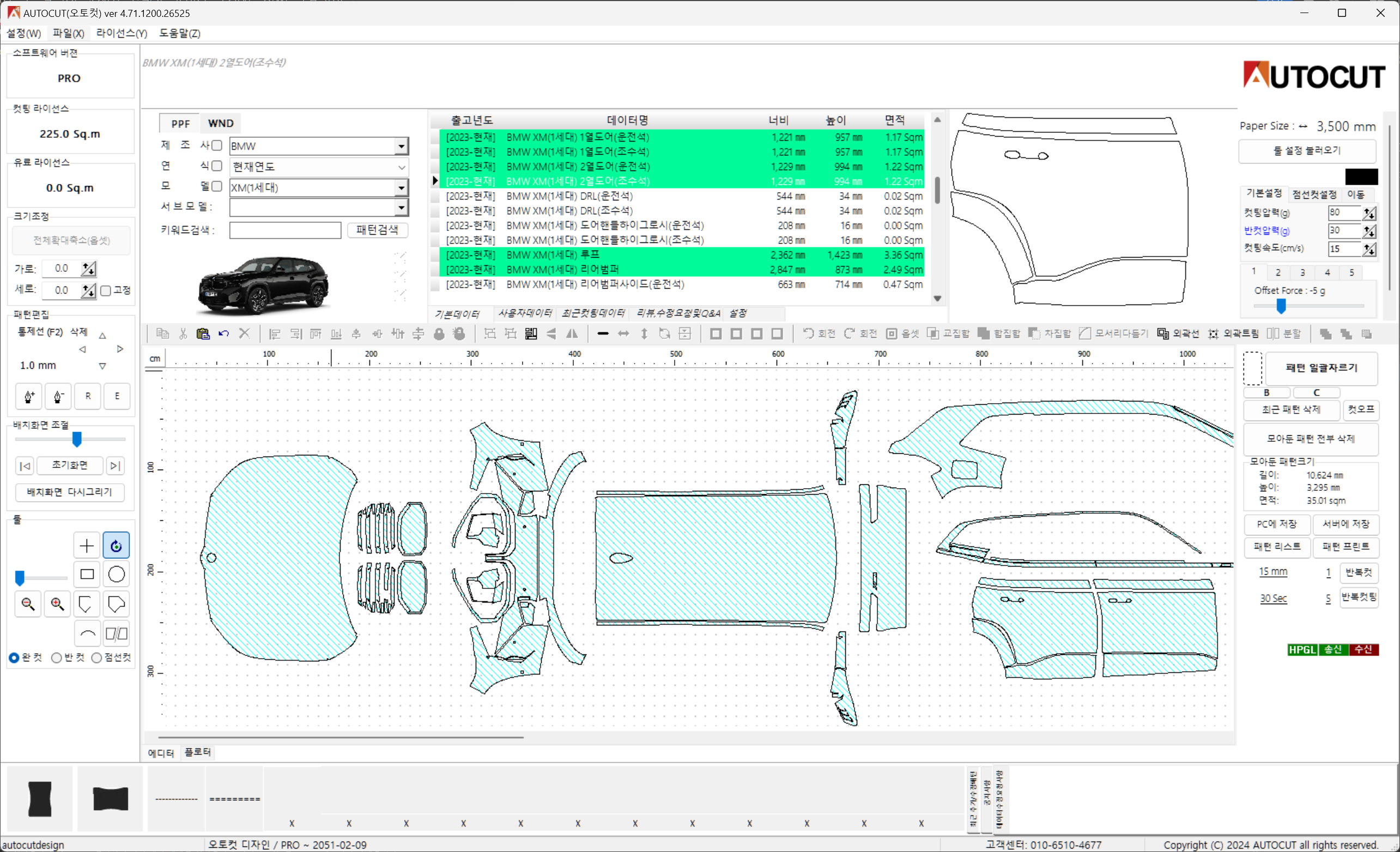Uncheck the 루프 row checkbox
1400x852 pixels.
click(436, 255)
